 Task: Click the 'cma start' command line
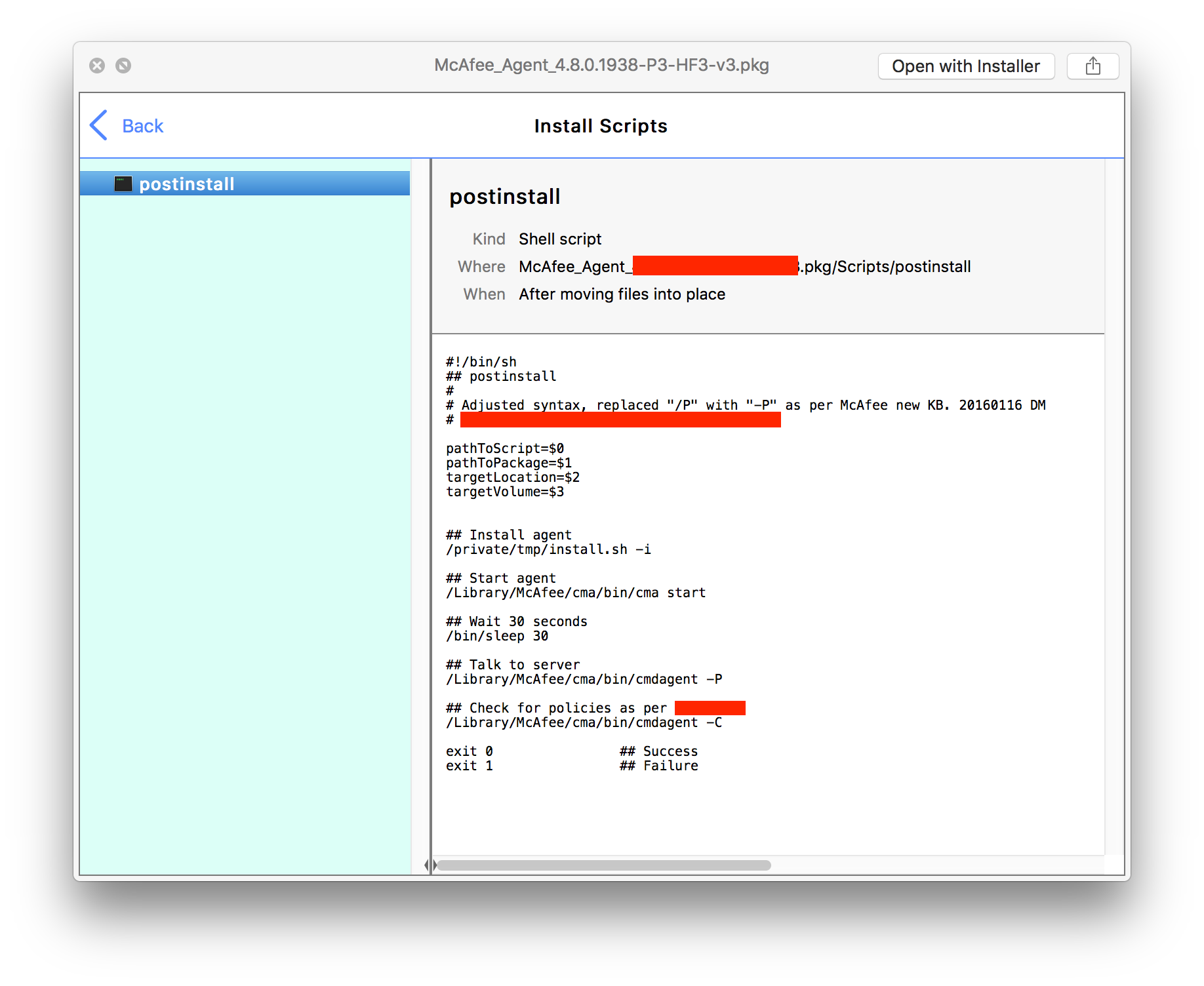point(576,593)
